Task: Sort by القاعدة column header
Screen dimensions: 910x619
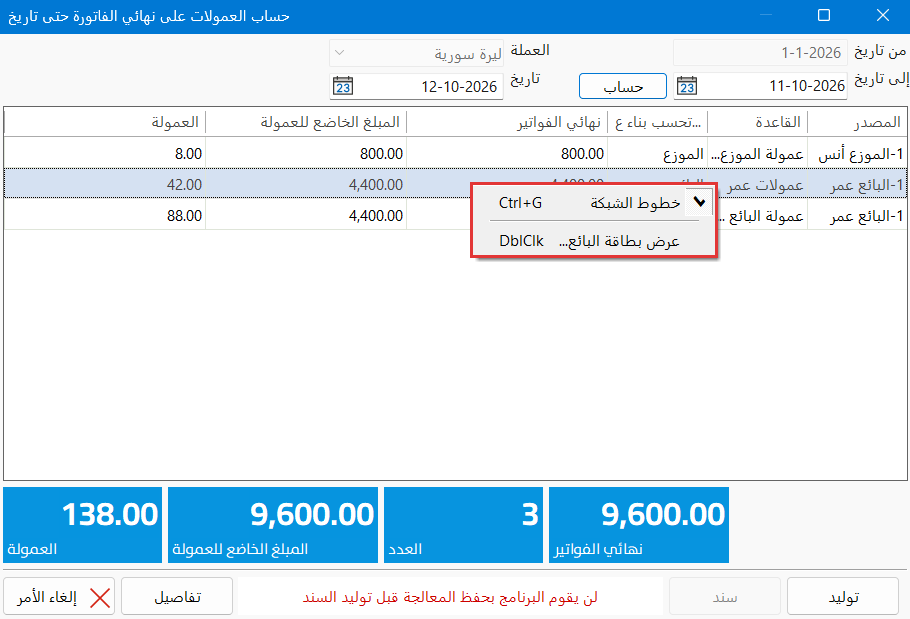Action: [757, 122]
